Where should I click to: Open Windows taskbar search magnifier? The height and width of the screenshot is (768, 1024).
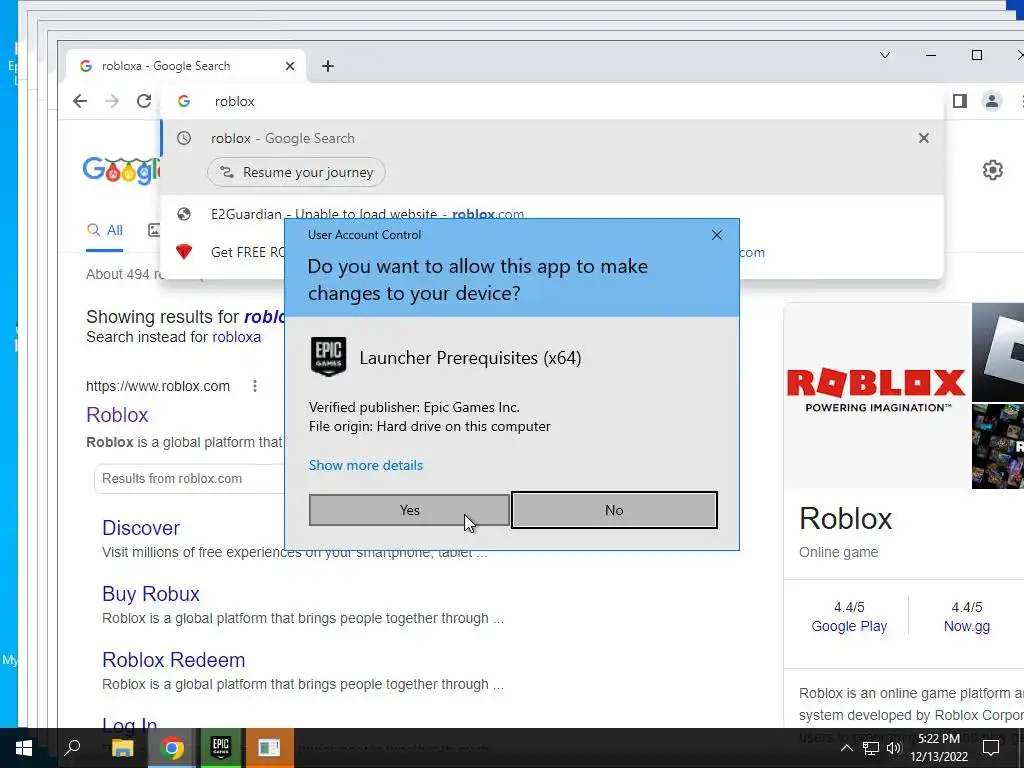pos(72,747)
